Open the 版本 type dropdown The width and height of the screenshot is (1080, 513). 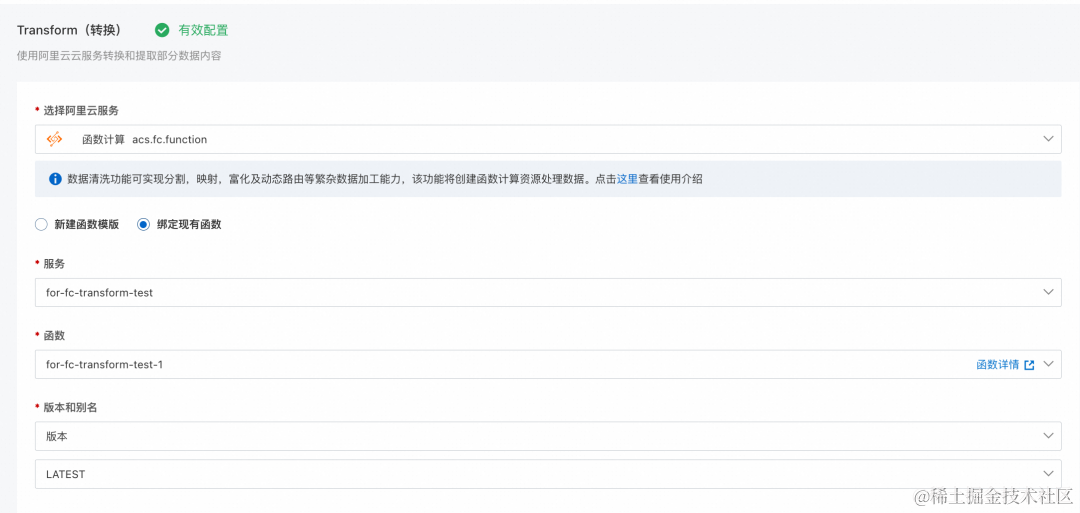(548, 437)
